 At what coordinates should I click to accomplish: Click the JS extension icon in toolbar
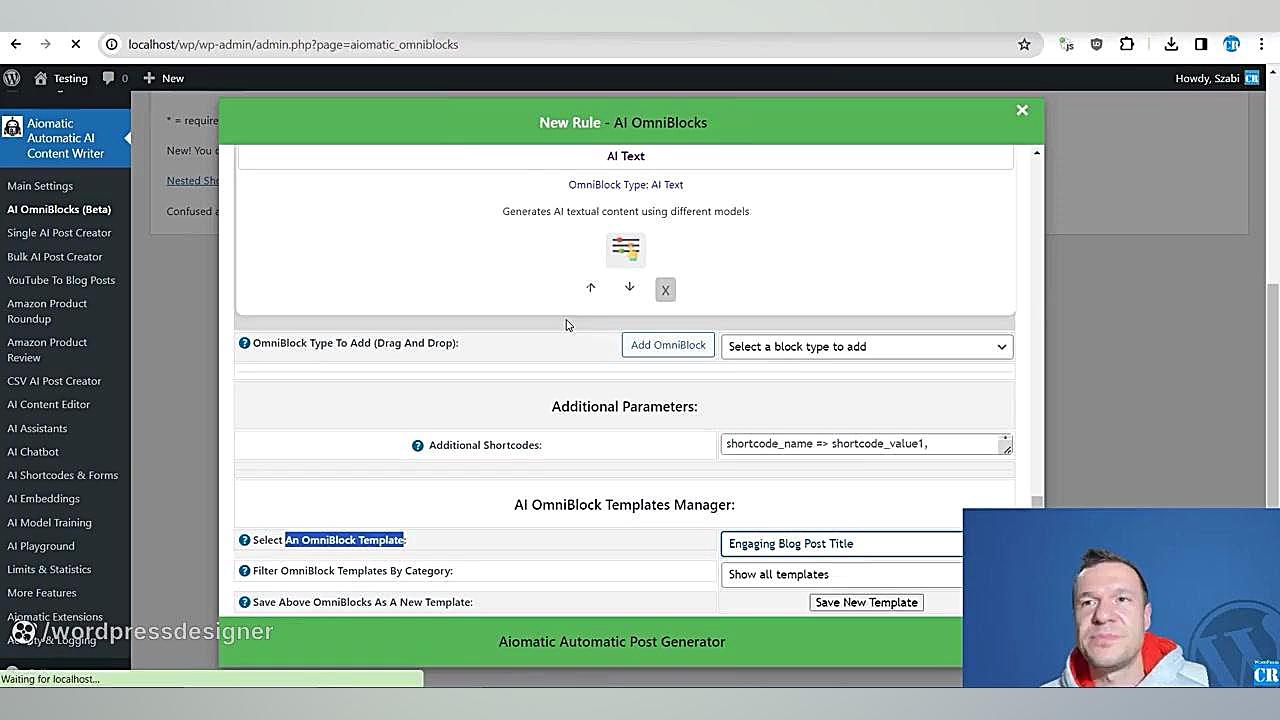coord(1067,44)
